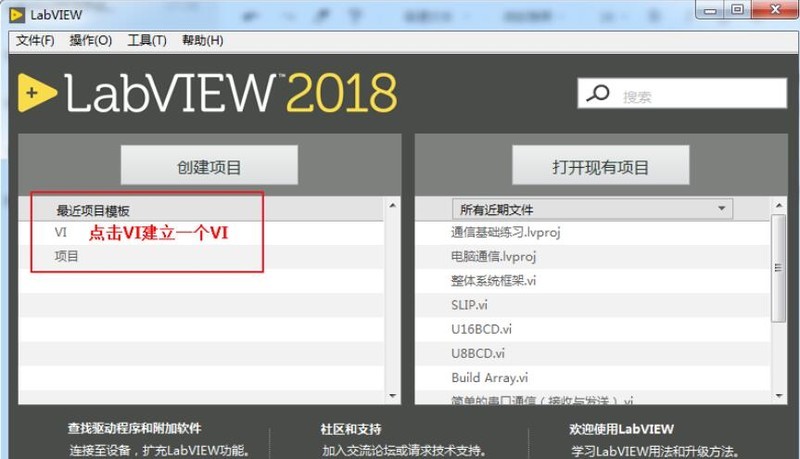Open 社区和支持 link
Viewport: 800px width, 459px height.
click(x=351, y=429)
